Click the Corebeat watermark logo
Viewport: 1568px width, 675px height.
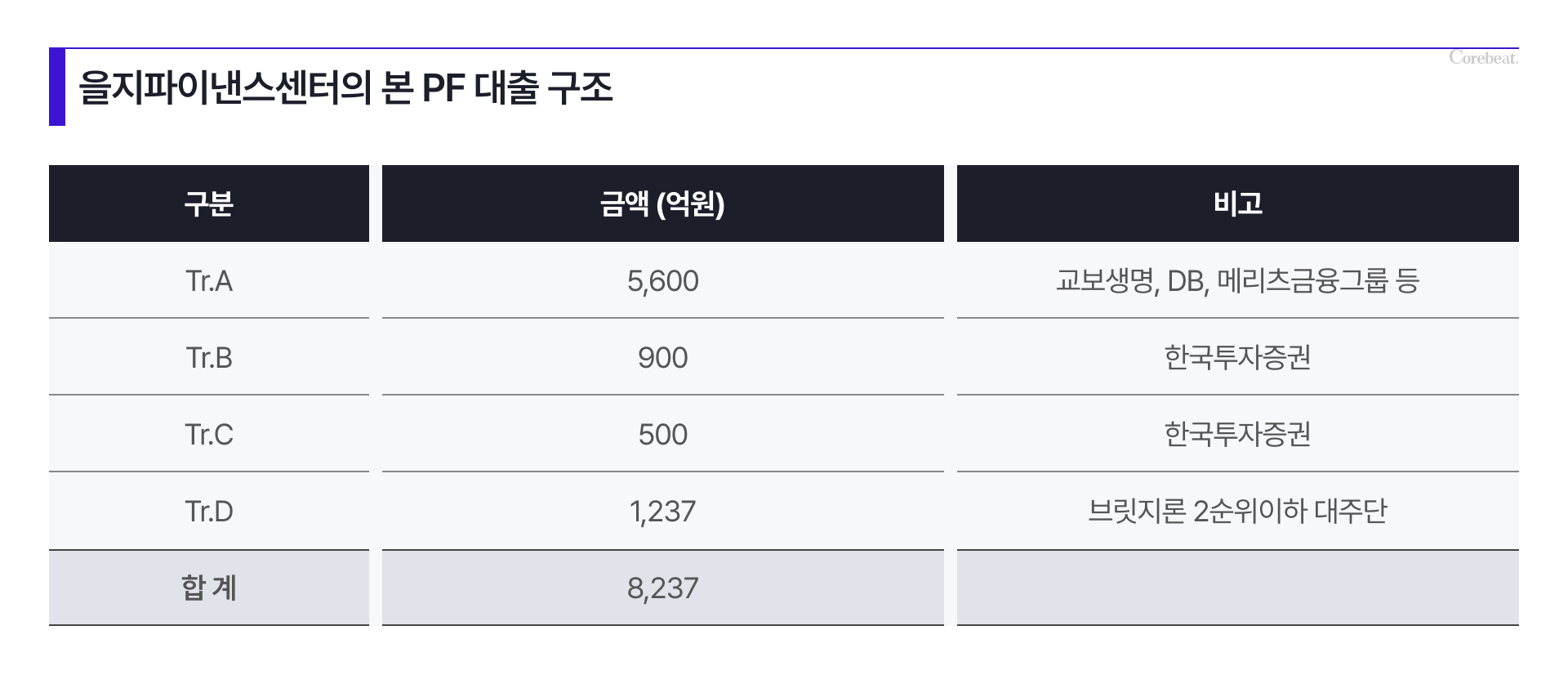(x=1483, y=58)
